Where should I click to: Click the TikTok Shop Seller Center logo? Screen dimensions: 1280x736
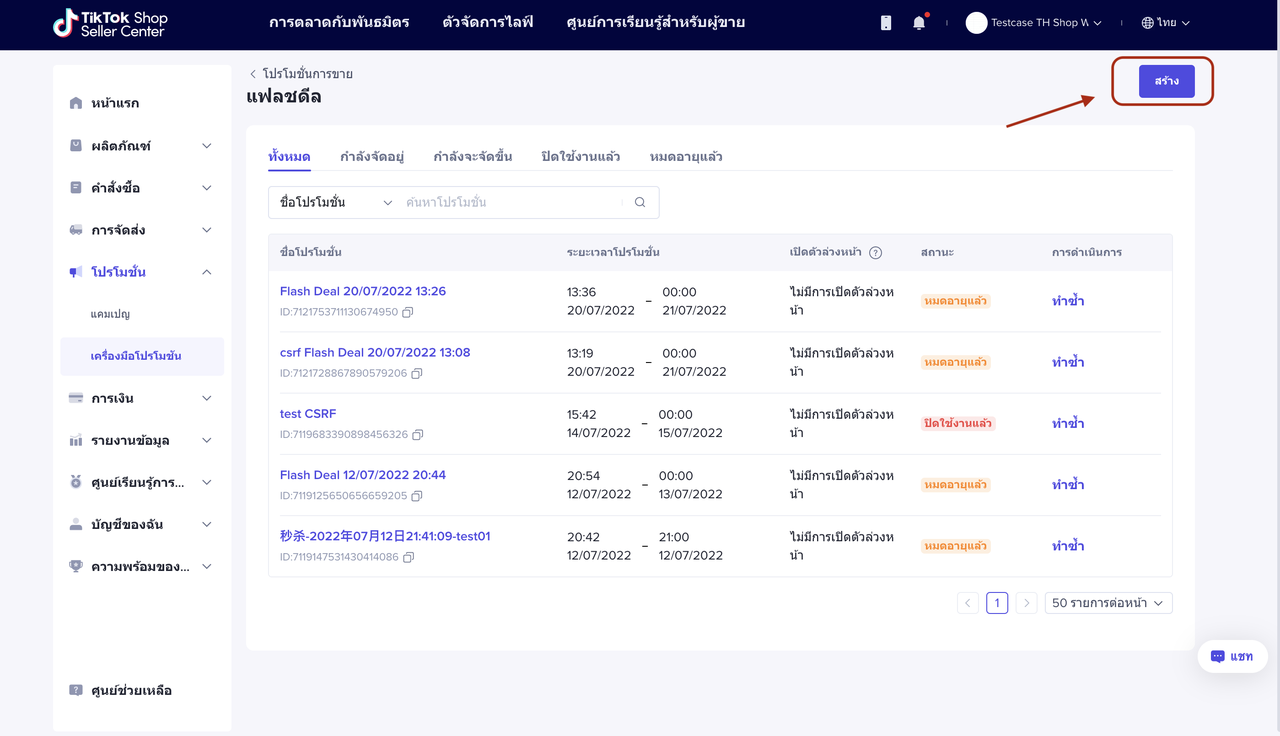111,23
